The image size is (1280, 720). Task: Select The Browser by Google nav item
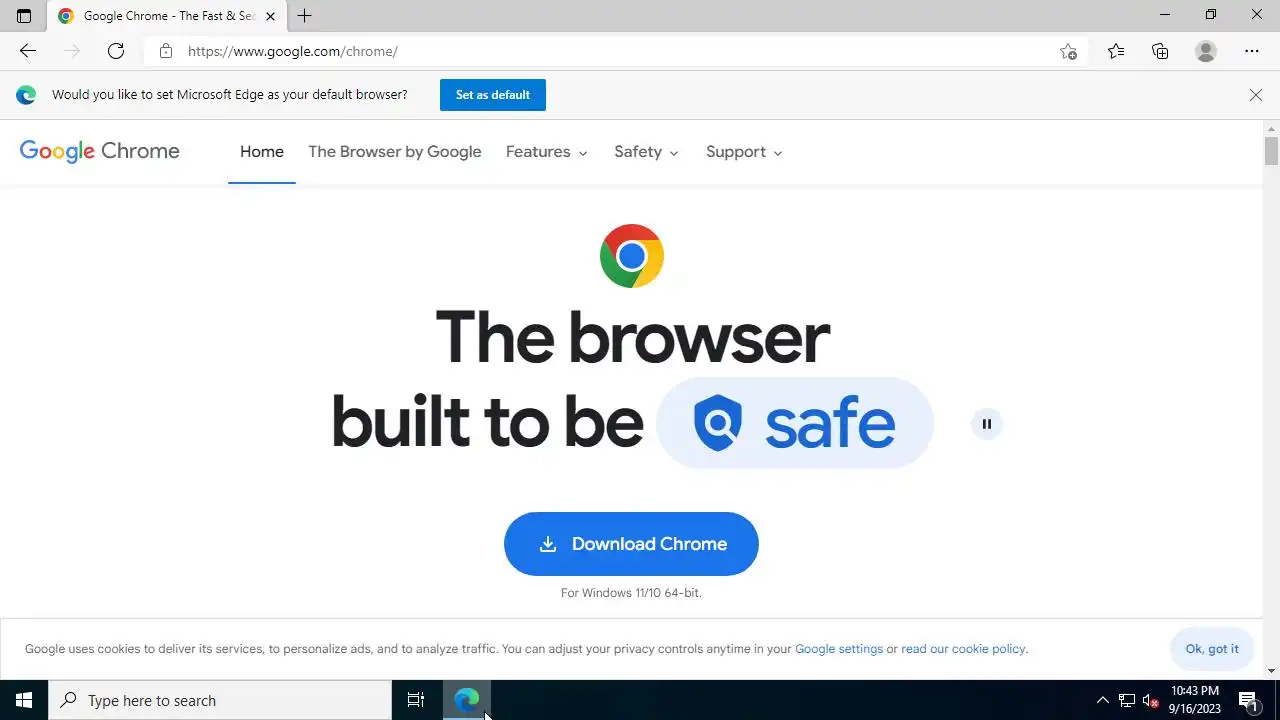click(395, 152)
